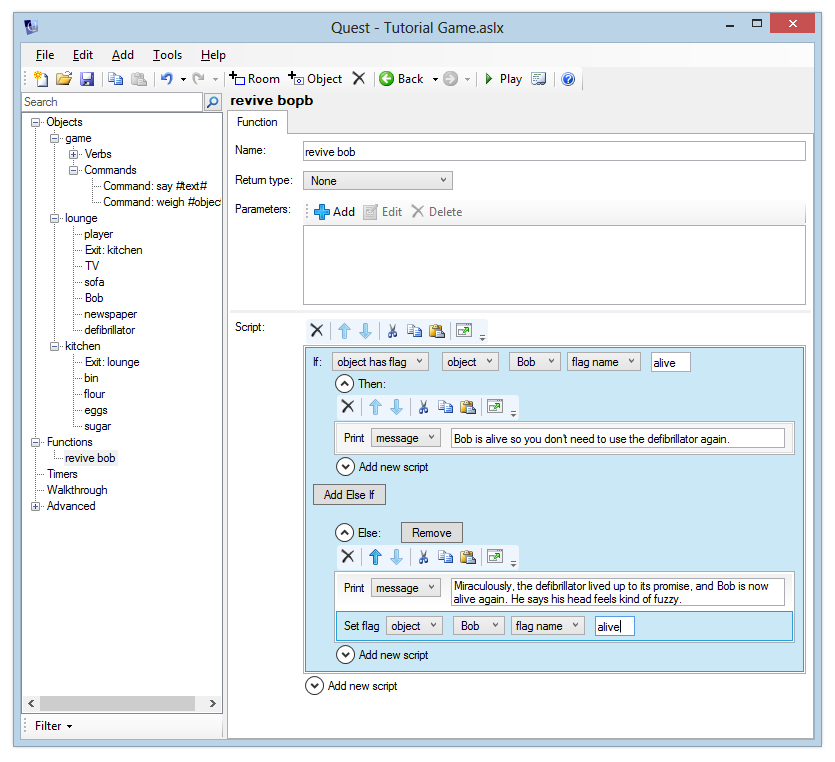Click the Search box in left pane
The image size is (835, 762).
112,102
